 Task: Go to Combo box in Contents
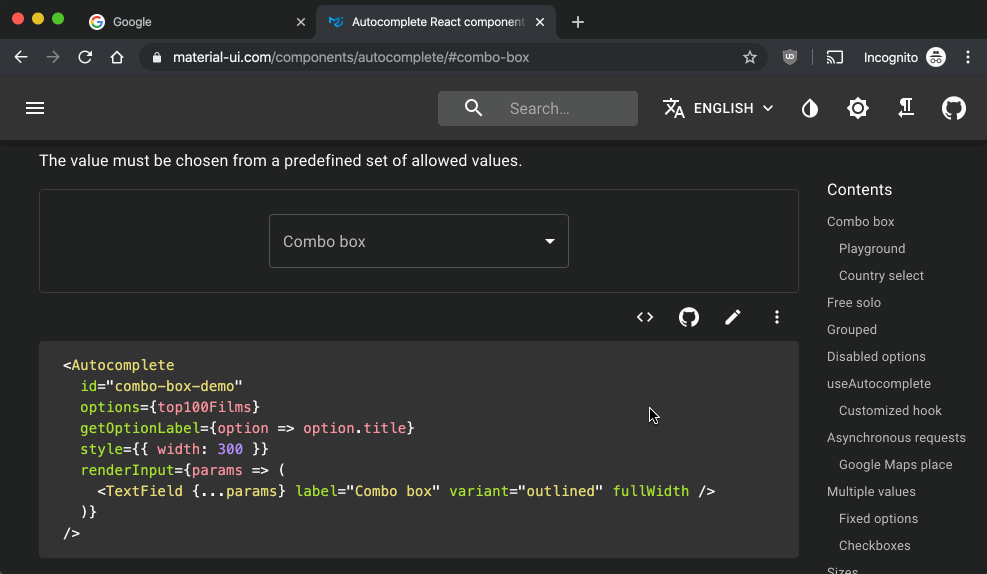point(860,222)
